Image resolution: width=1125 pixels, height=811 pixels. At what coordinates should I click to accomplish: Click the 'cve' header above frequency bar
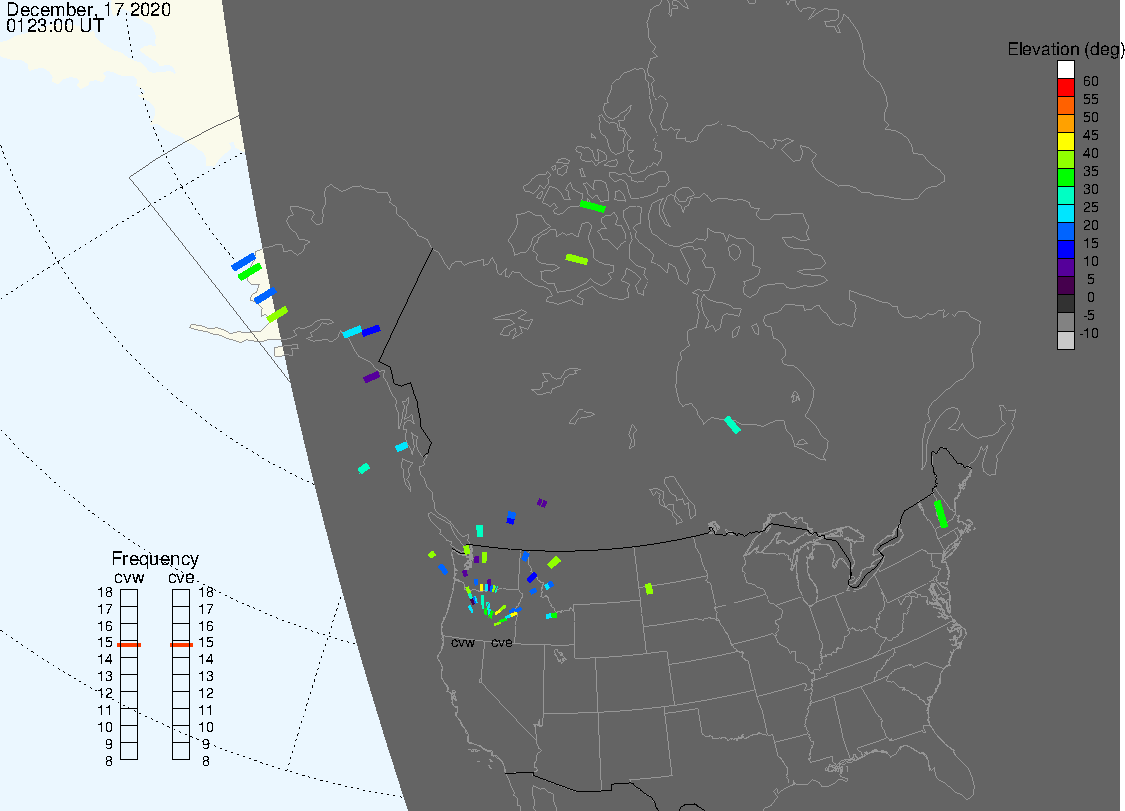tap(182, 578)
